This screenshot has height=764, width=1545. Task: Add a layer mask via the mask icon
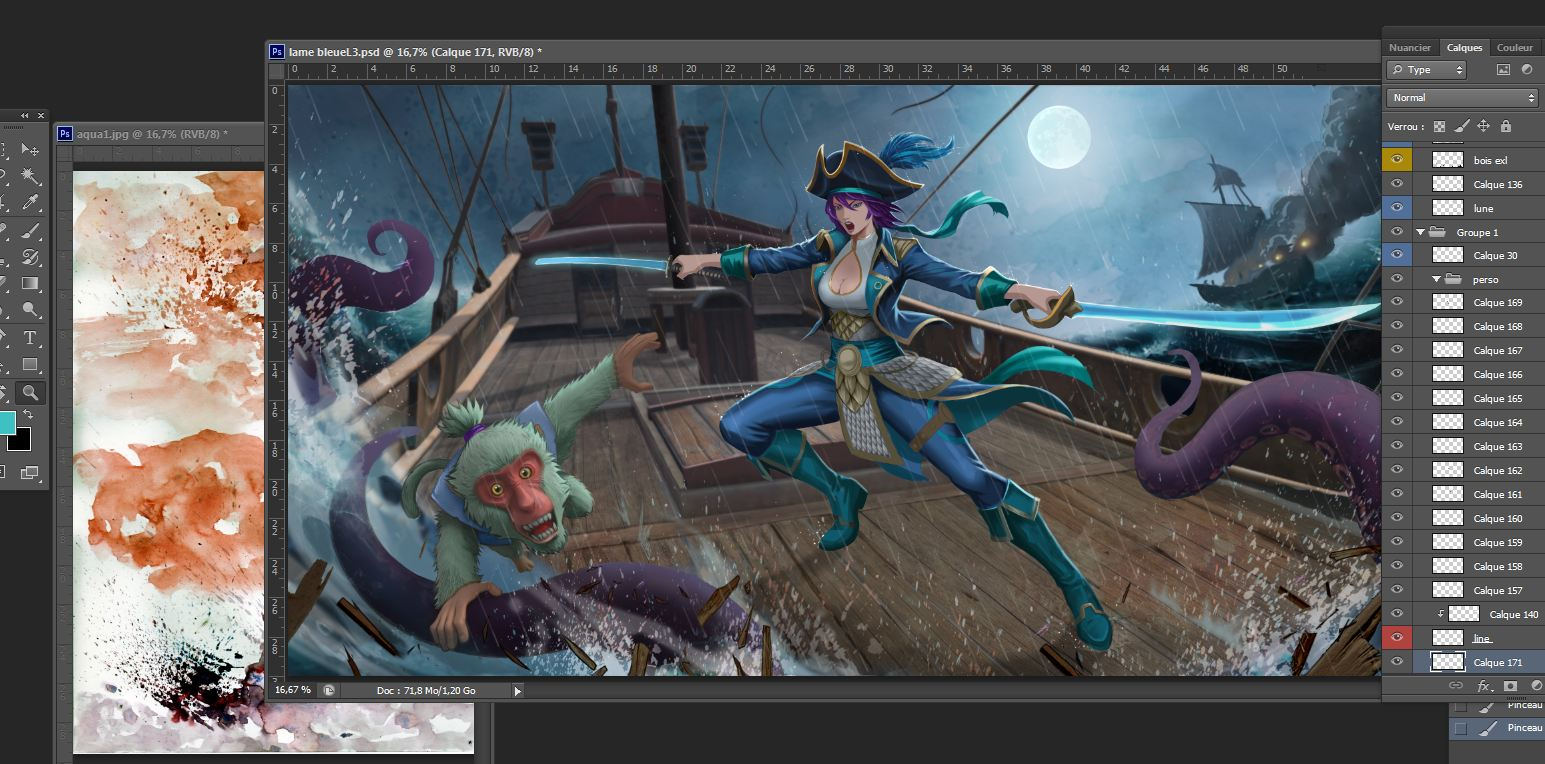(1510, 686)
